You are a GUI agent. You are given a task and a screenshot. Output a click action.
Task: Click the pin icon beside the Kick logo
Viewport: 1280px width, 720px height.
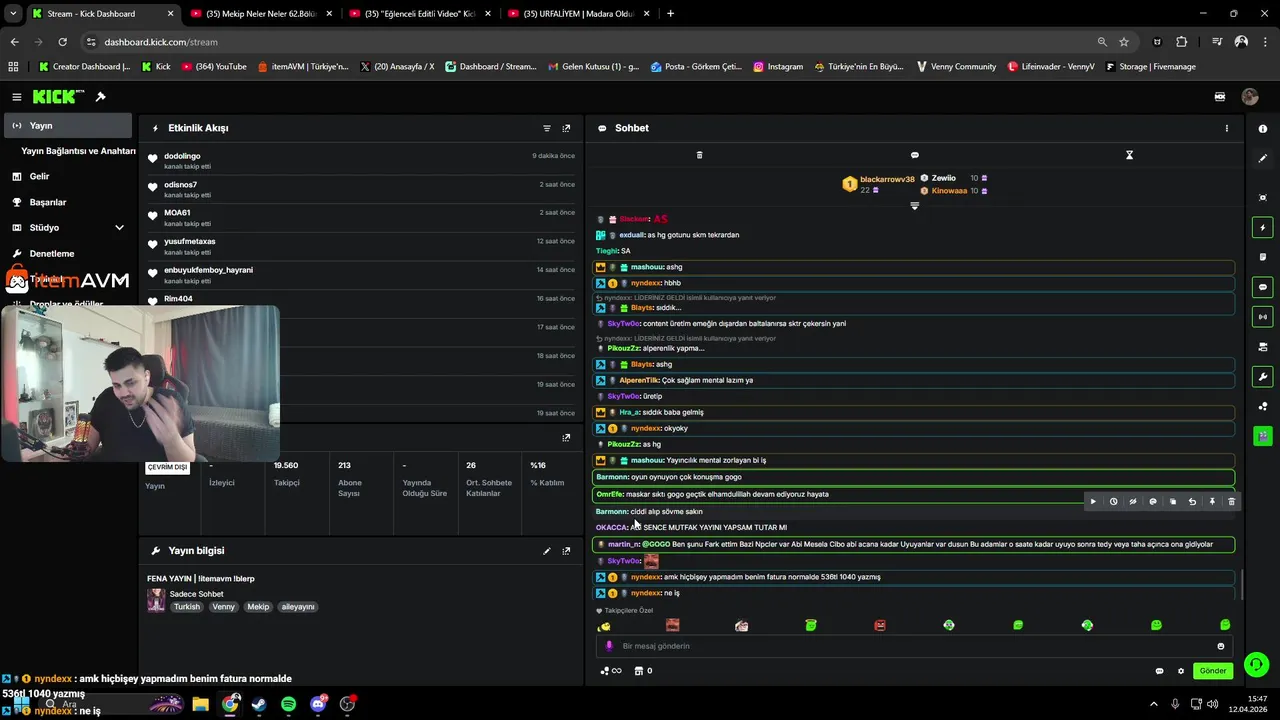tap(100, 97)
